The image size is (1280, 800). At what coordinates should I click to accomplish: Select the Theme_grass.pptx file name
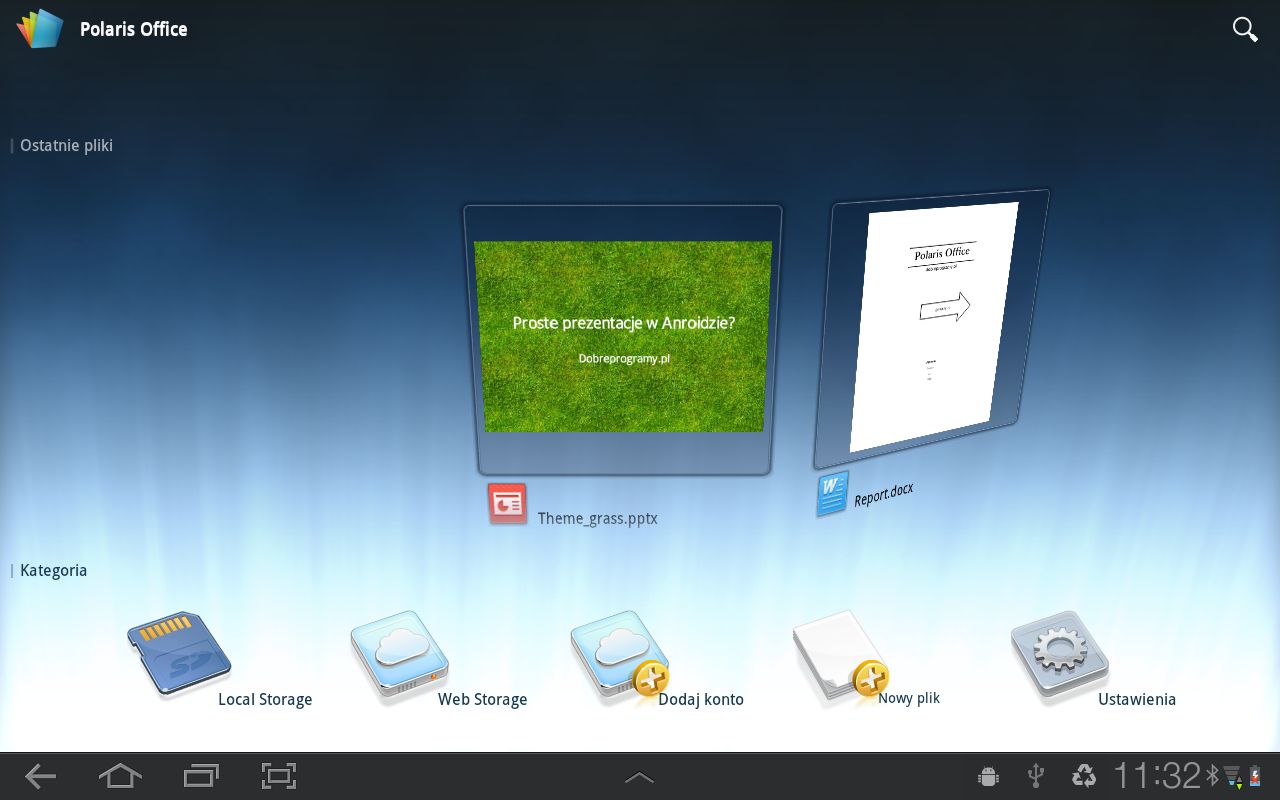click(598, 518)
